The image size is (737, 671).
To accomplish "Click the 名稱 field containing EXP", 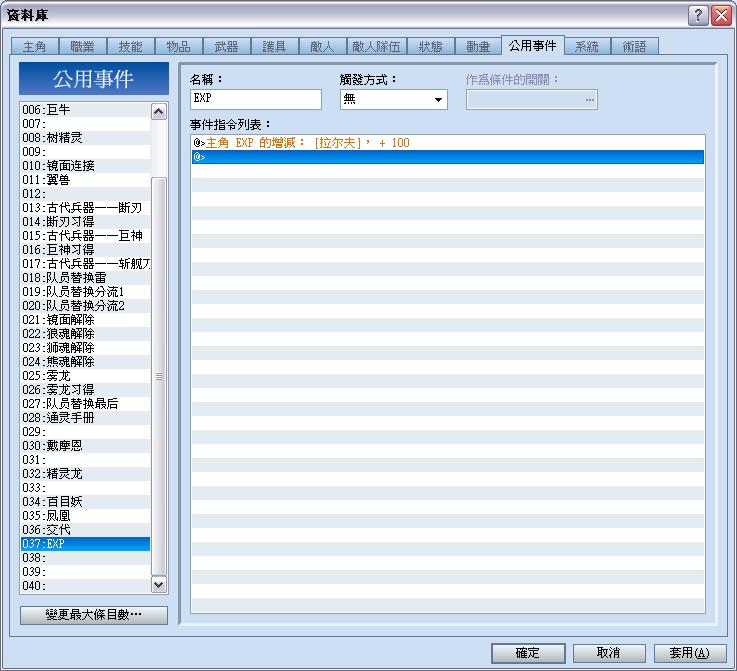I will coord(256,99).
